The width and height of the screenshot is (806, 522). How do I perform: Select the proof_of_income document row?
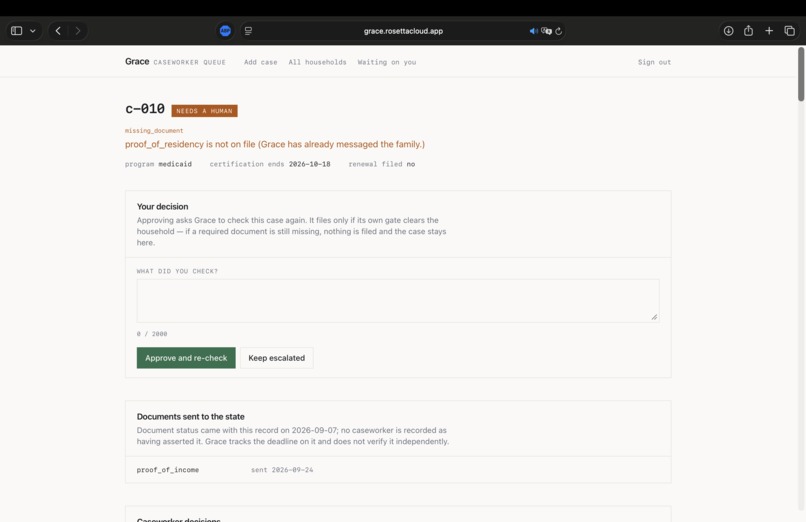click(x=398, y=470)
